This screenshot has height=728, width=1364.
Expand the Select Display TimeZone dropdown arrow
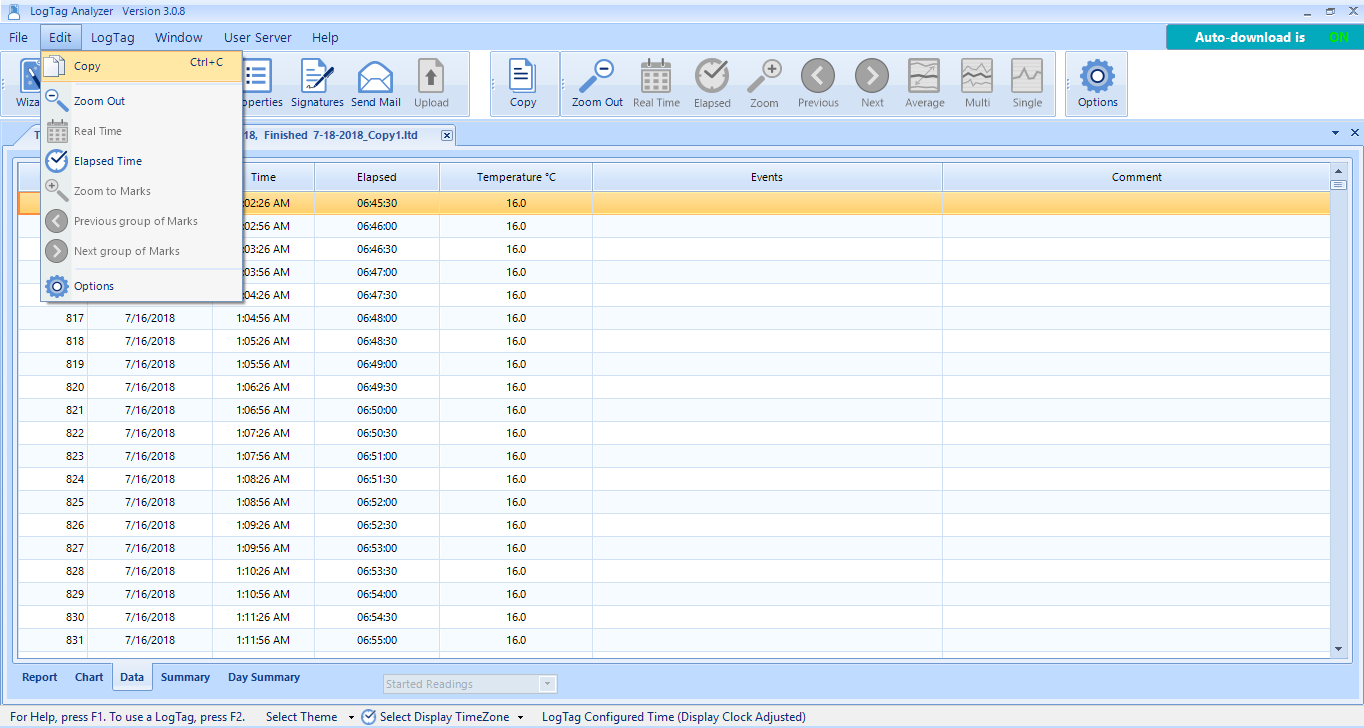(x=521, y=717)
